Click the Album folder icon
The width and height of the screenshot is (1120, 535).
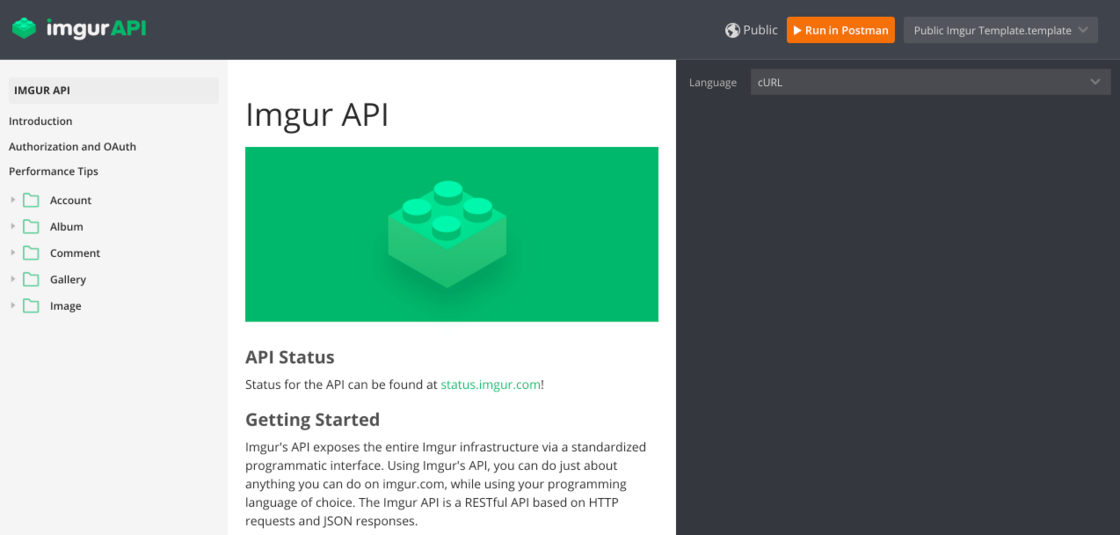[x=31, y=227]
